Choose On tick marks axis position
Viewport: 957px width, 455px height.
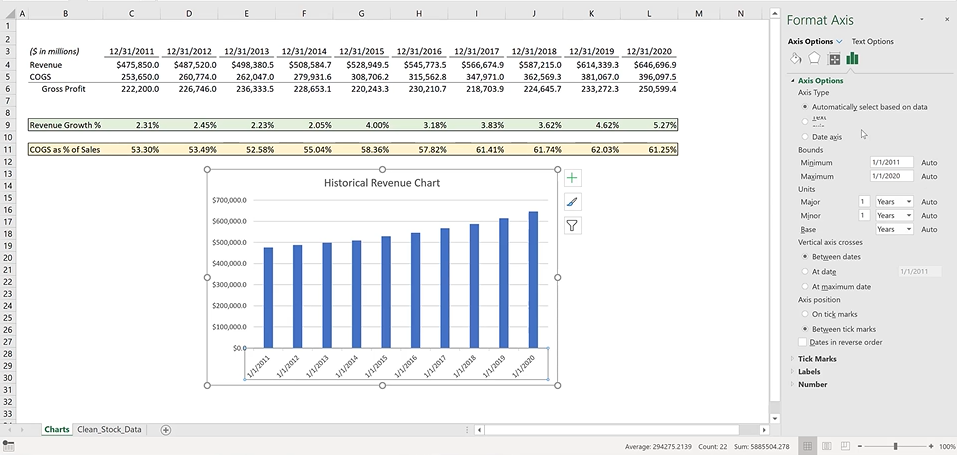tap(806, 314)
